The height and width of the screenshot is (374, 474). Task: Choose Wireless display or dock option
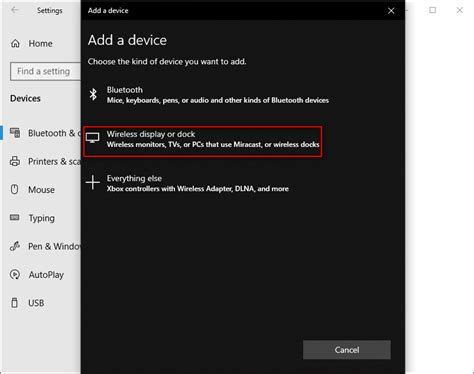[x=203, y=141]
